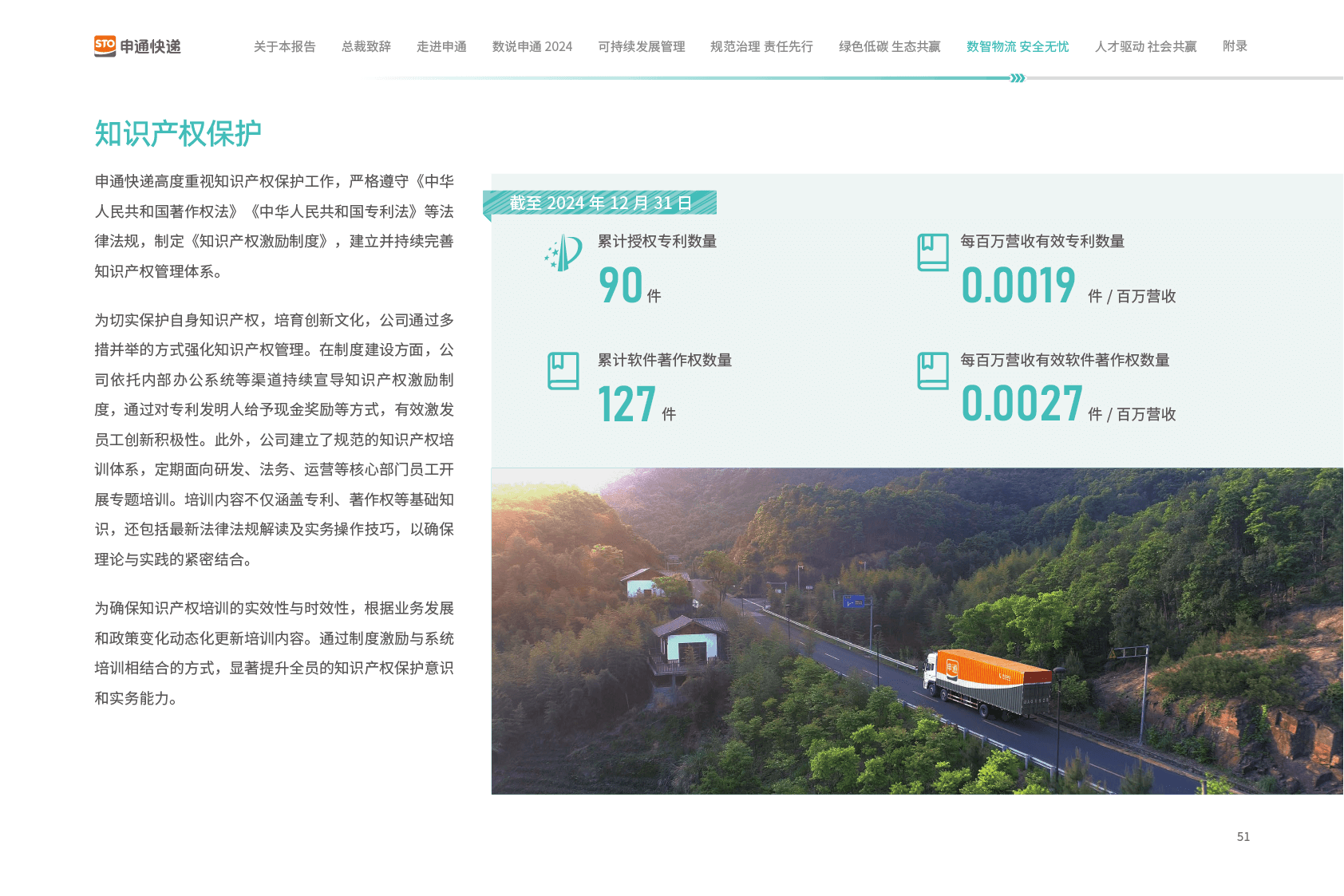
Task: Open the 可持续发展管理 tab
Action: pos(641,46)
